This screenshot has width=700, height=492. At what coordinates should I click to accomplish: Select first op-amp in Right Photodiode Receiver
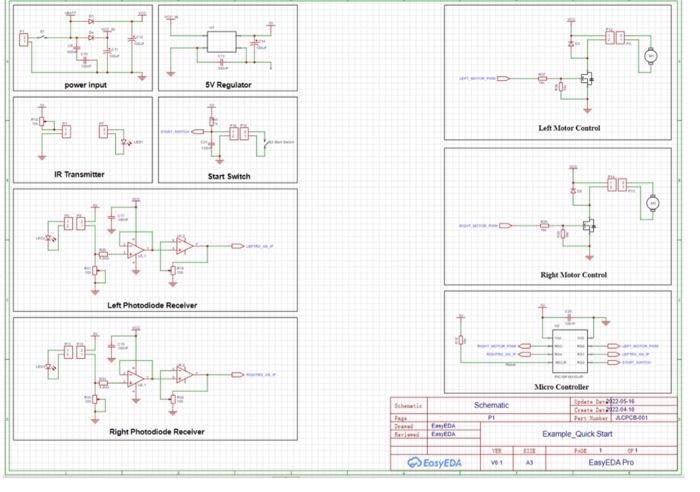[x=135, y=379]
